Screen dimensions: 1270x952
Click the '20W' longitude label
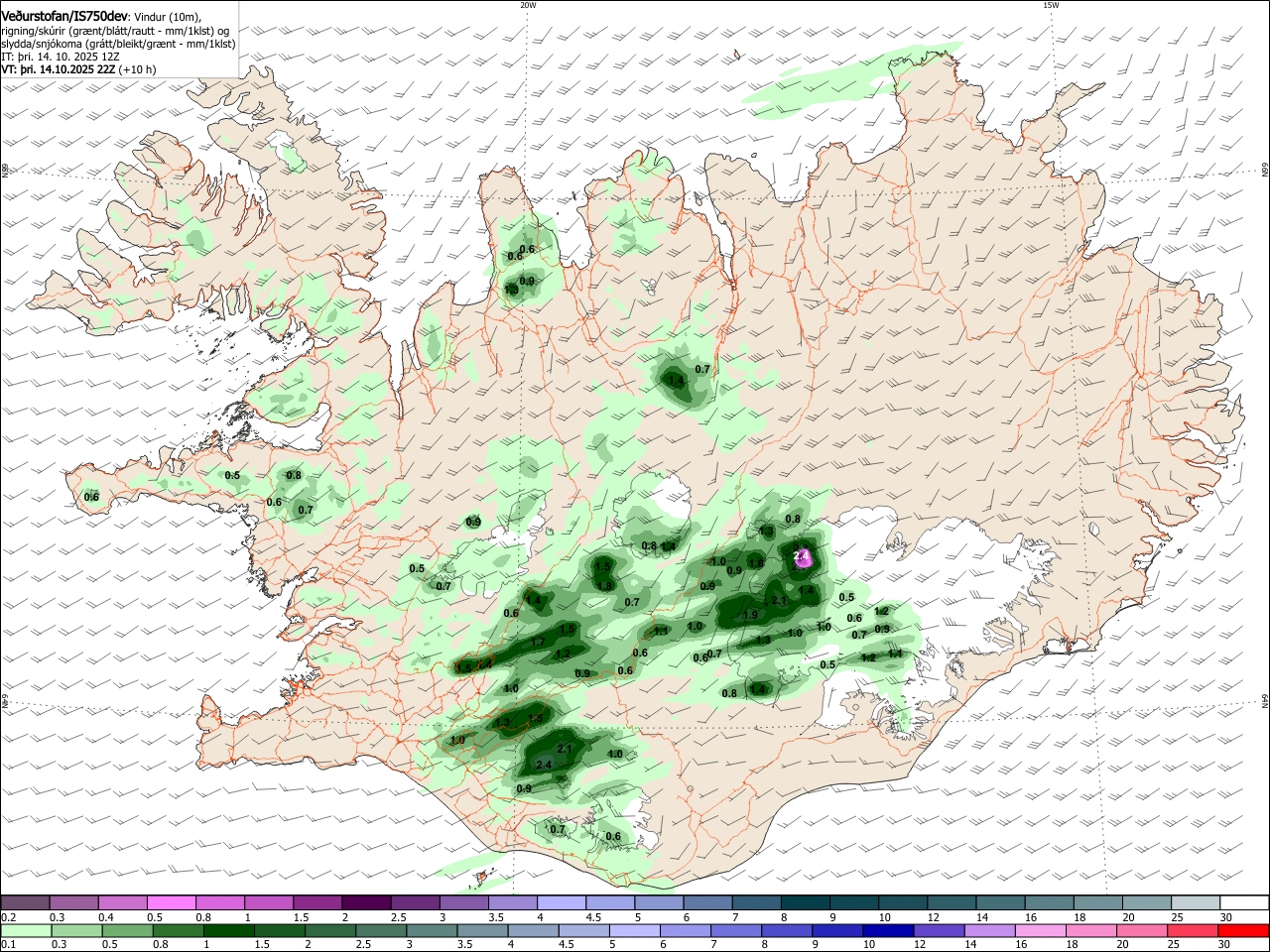(x=527, y=5)
